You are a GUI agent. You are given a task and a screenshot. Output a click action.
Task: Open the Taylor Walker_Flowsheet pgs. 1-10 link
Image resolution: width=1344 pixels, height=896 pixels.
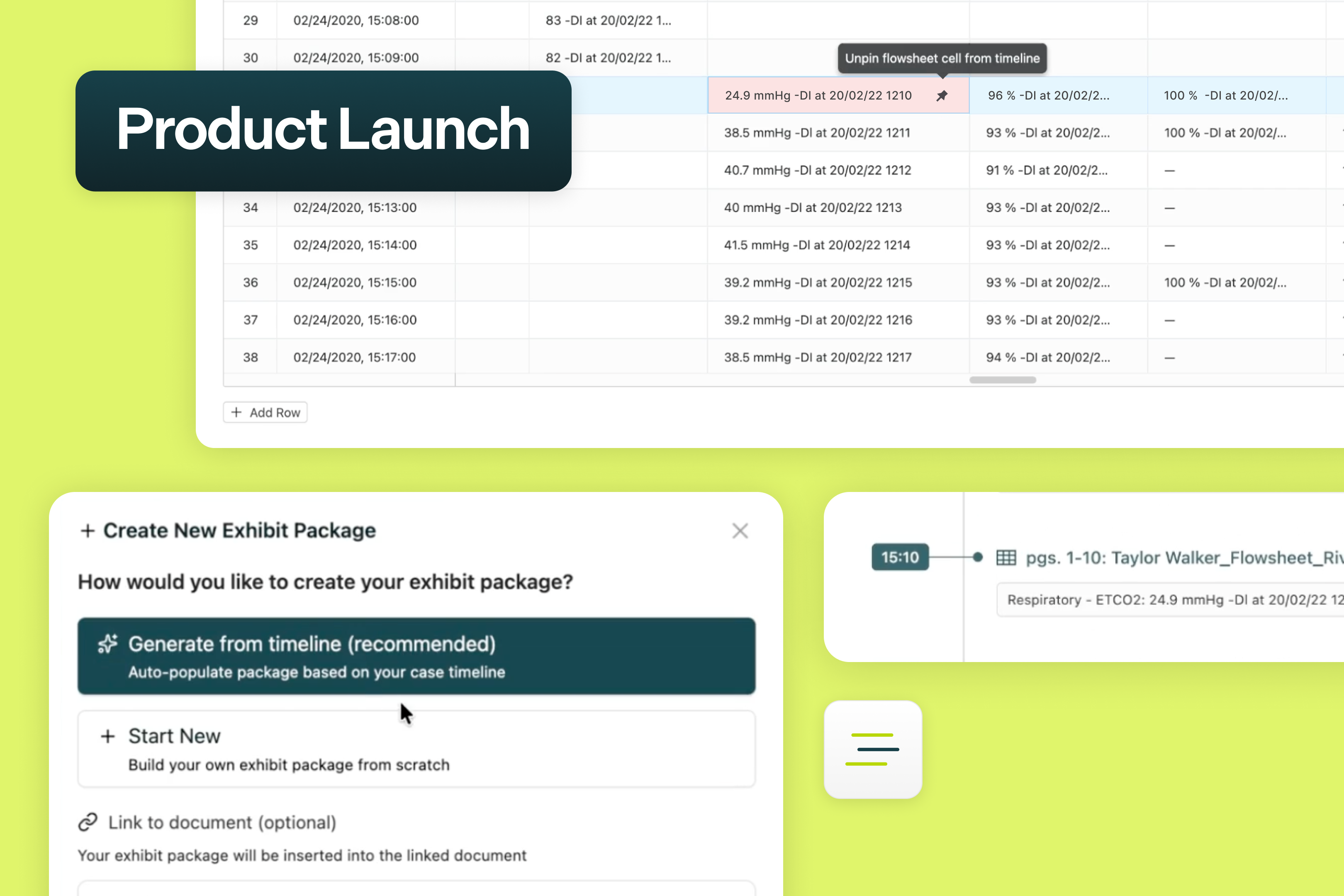click(1183, 557)
